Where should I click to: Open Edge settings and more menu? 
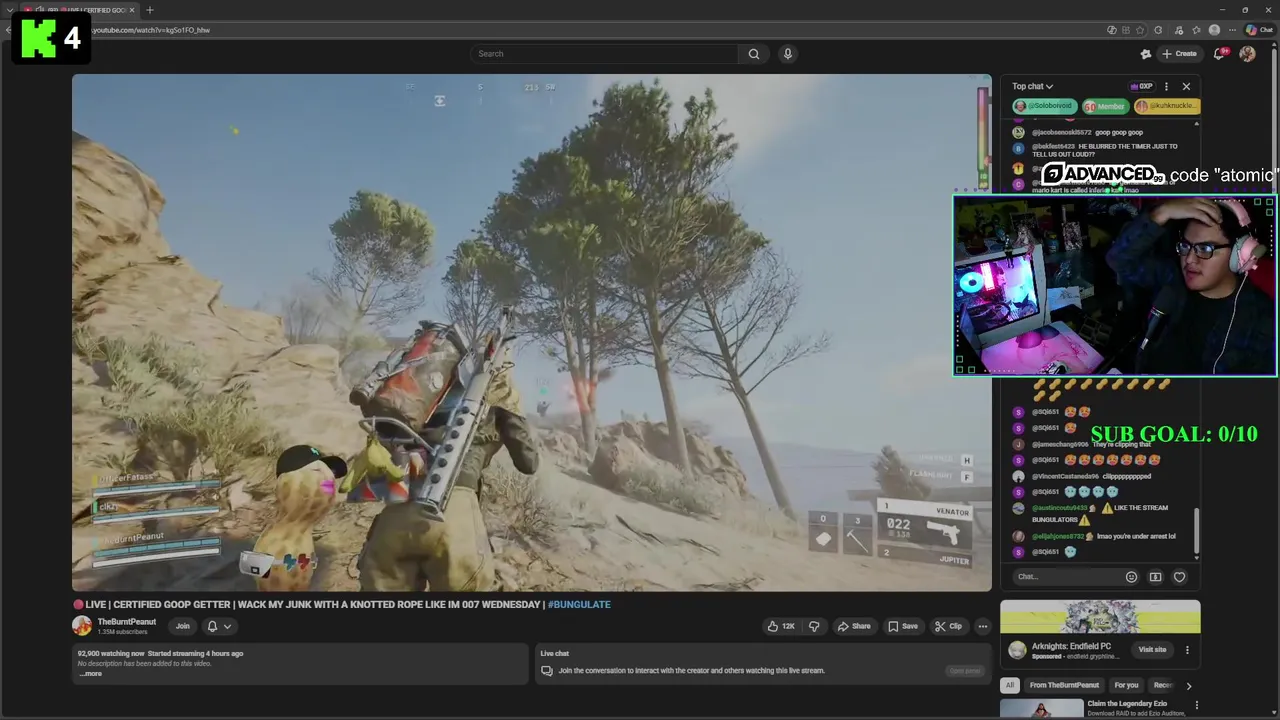click(x=1232, y=30)
